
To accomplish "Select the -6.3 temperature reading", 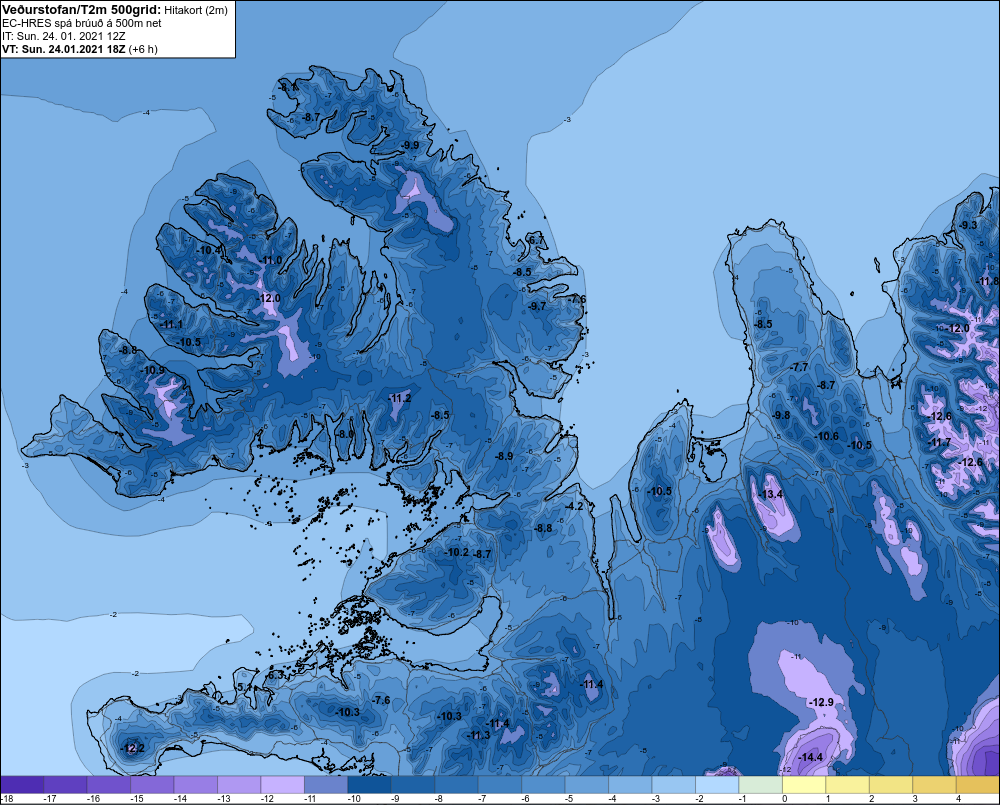I will [x=275, y=675].
